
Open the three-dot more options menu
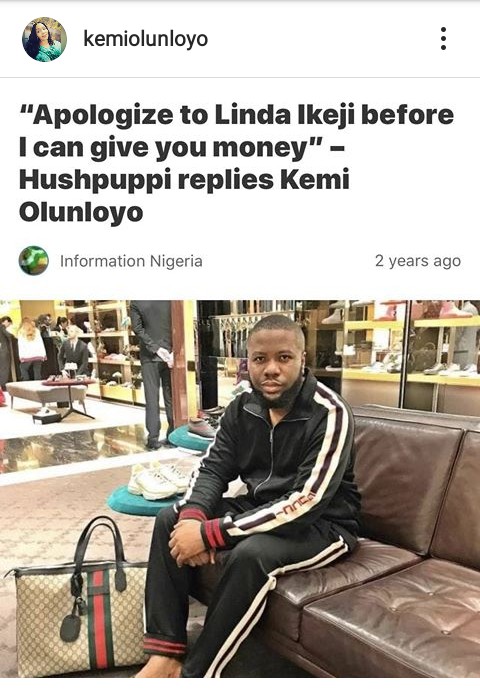pos(443,38)
